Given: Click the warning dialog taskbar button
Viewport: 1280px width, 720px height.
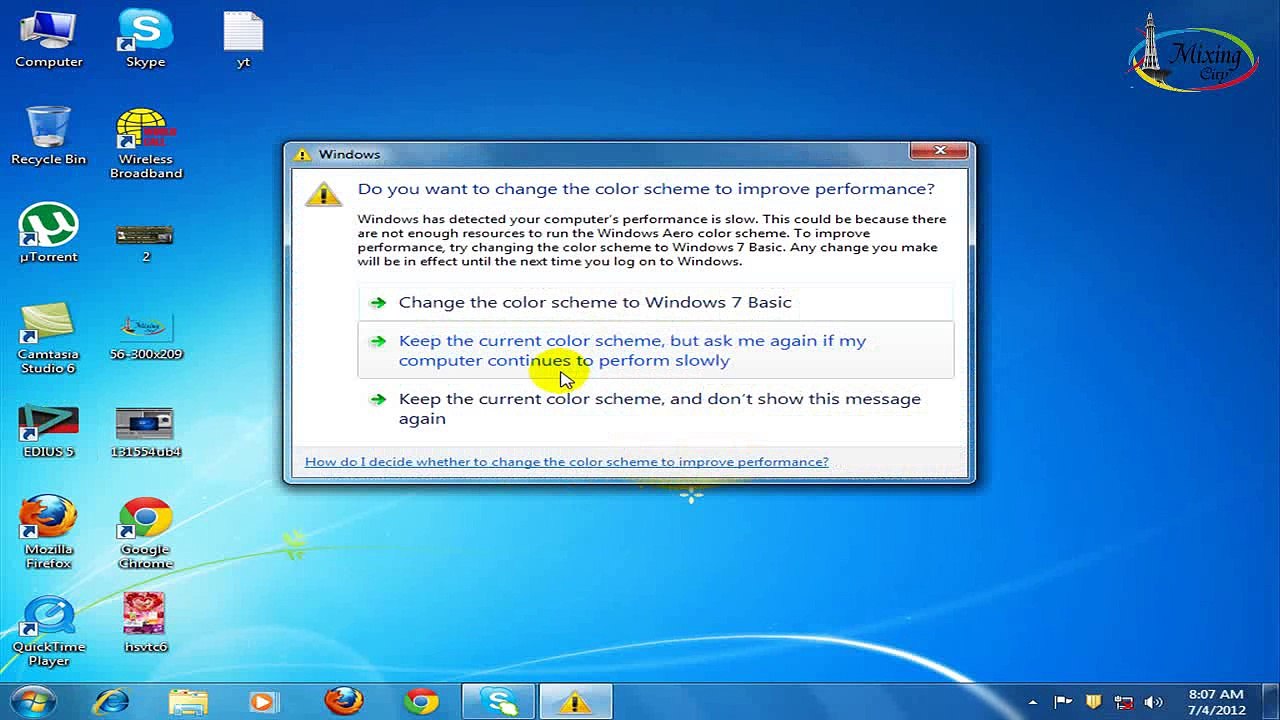Looking at the screenshot, I should pyautogui.click(x=576, y=701).
